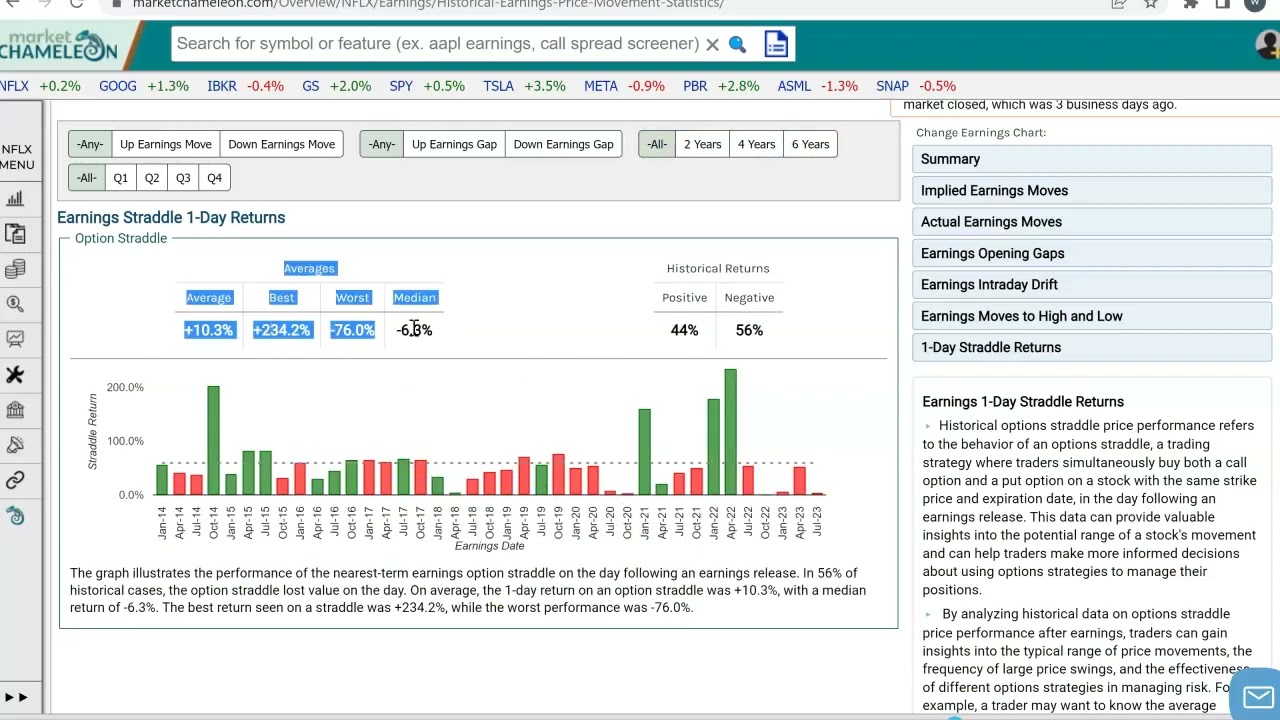
Task: Switch to Earnings Intraday Drift chart
Action: click(1092, 284)
